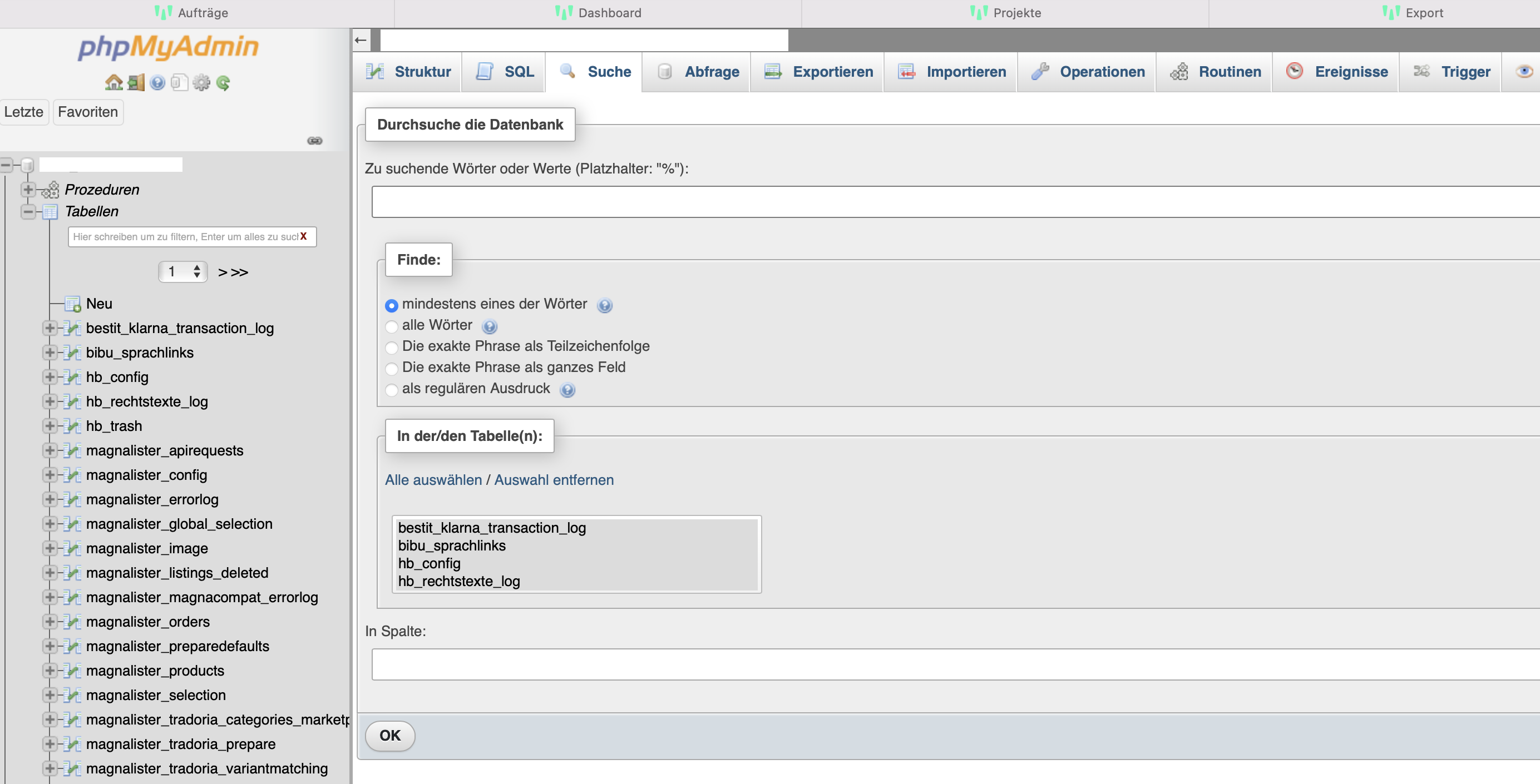This screenshot has width=1540, height=784.
Task: Expand the magnalister_config table node
Action: 50,475
